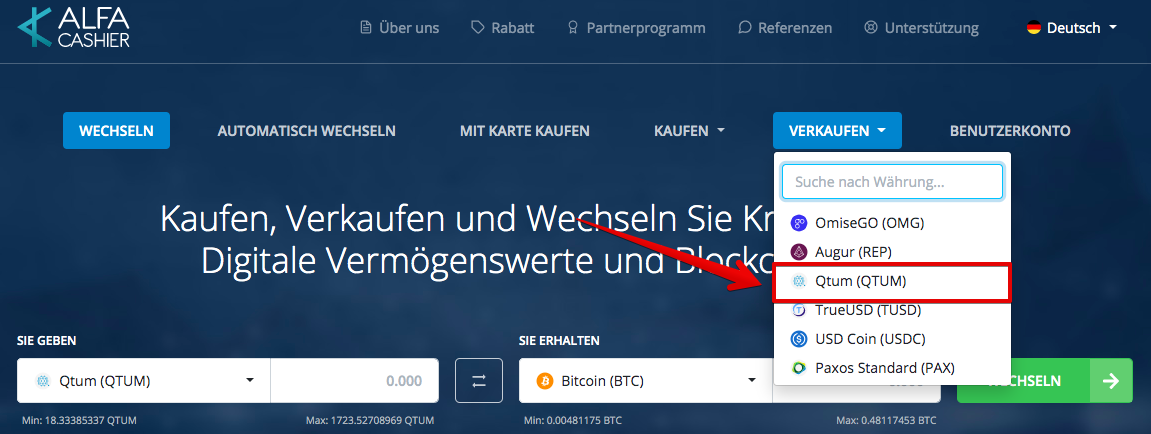Open the Qtum (QTUM) give currency selector
The width and height of the screenshot is (1151, 434).
[x=144, y=380]
